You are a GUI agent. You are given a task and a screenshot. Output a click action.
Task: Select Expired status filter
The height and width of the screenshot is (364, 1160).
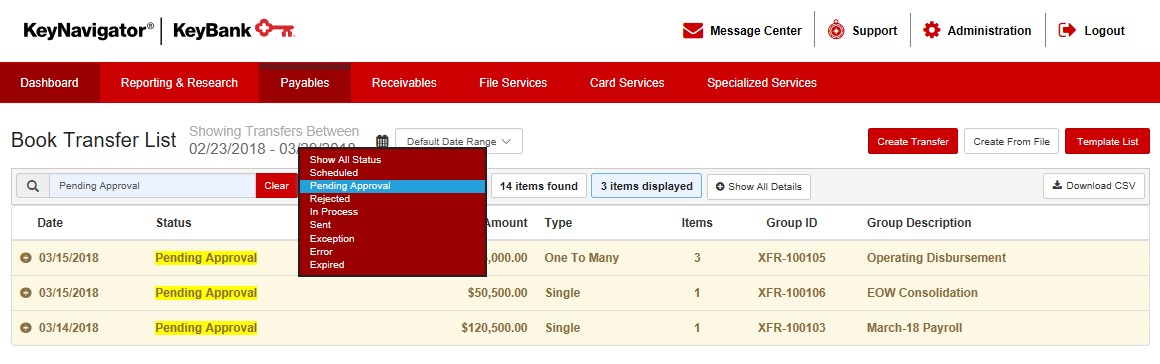point(392,265)
